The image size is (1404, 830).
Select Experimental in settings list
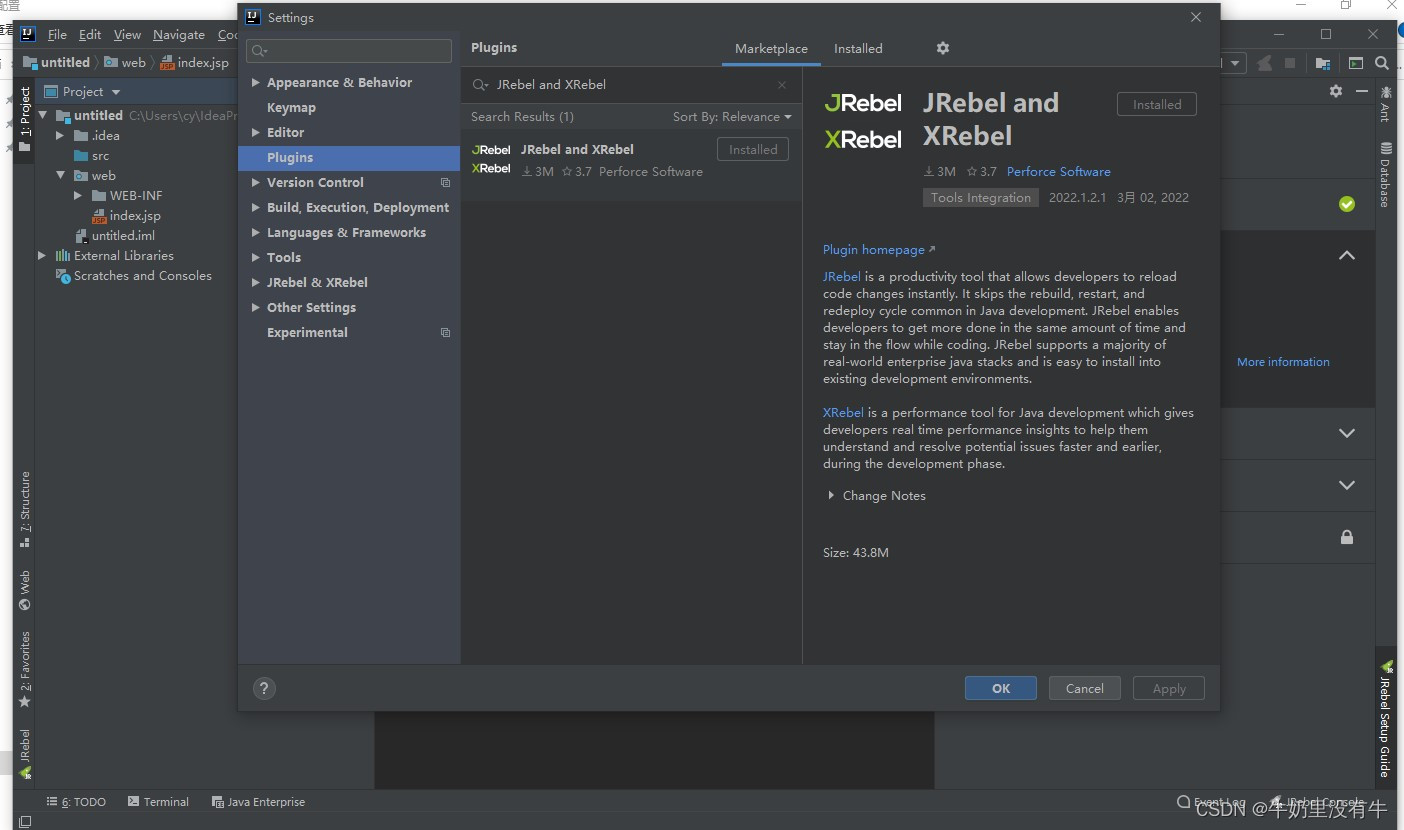(x=349, y=333)
